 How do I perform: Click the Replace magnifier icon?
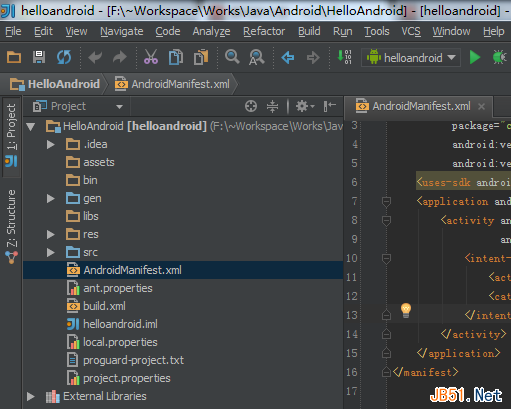point(256,57)
